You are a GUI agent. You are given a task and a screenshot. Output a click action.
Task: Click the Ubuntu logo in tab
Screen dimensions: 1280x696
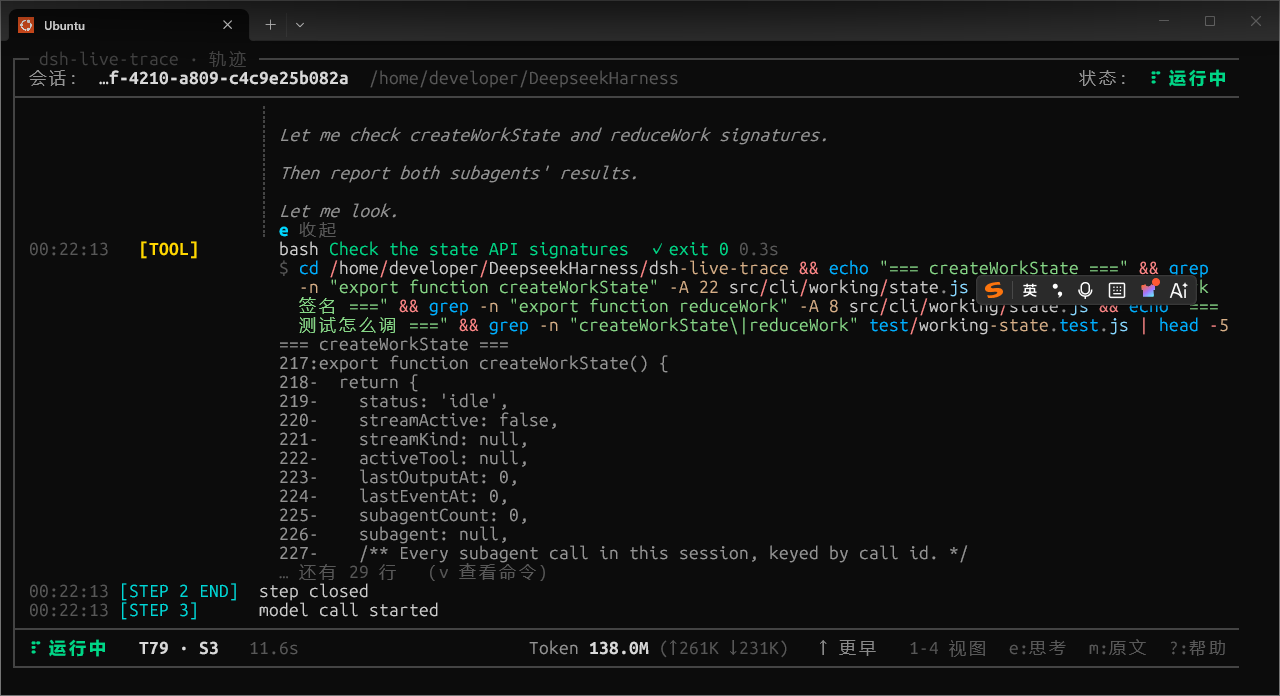point(26,25)
